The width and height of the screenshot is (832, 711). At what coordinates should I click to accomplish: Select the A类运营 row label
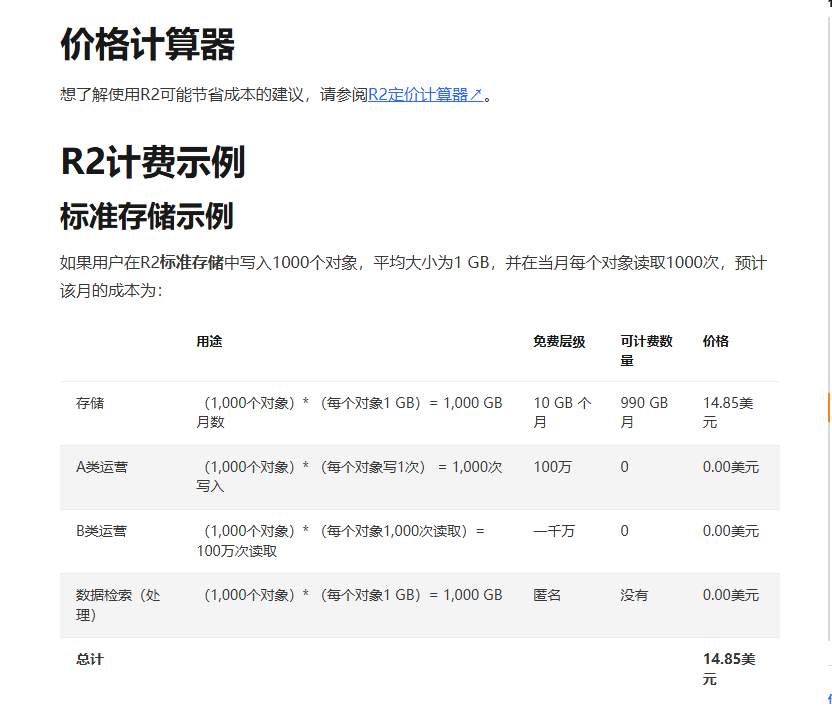tap(102, 467)
